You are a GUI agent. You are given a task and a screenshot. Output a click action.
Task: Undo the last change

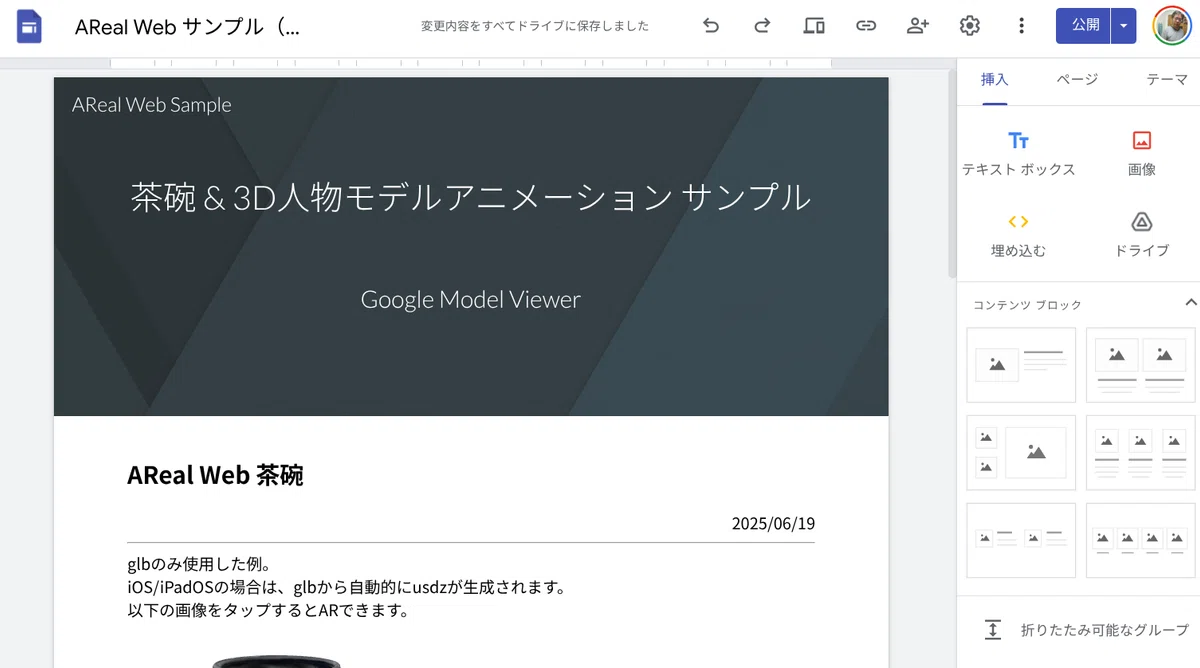point(711,26)
